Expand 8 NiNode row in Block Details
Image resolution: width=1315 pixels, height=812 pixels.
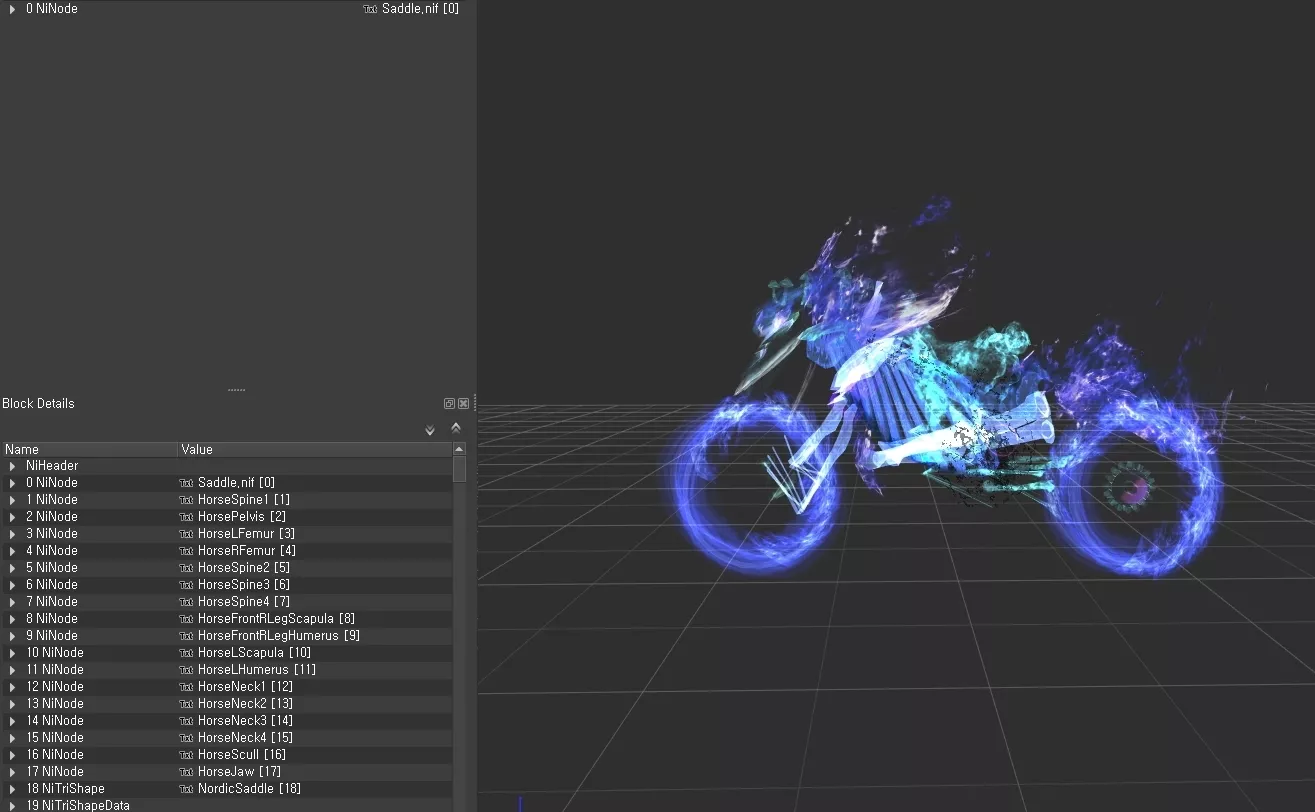click(x=12, y=619)
